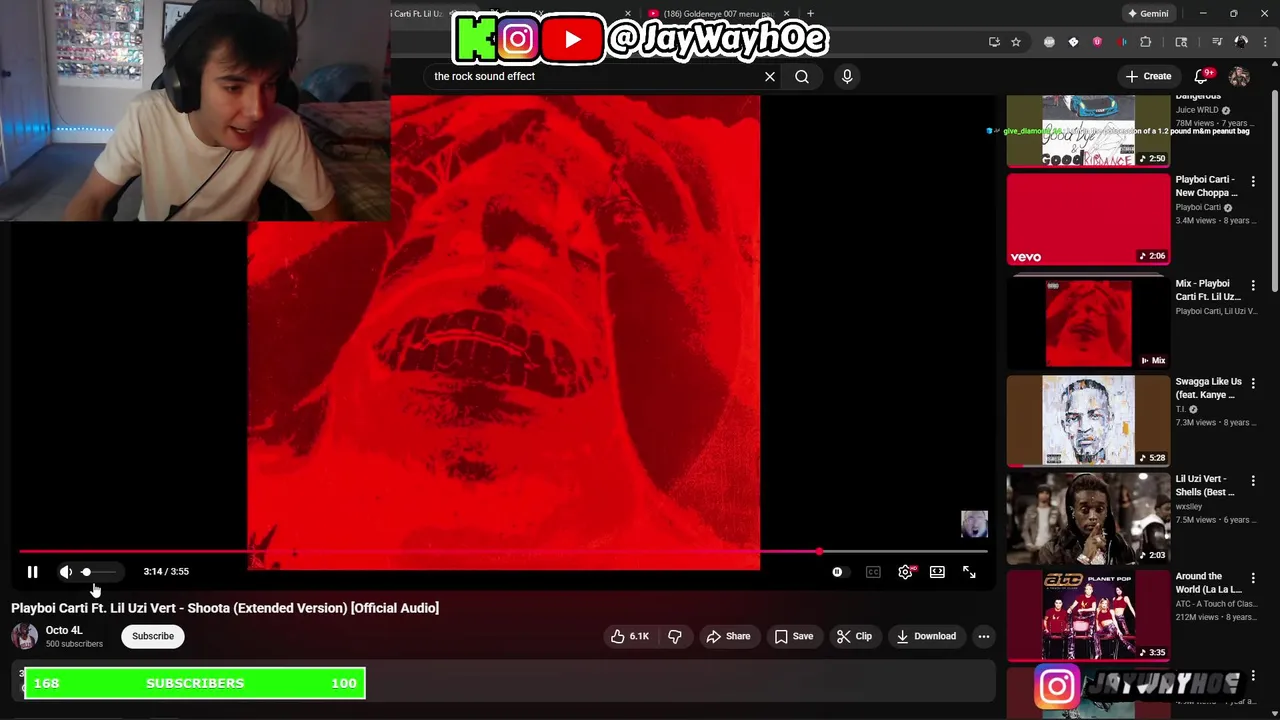Viewport: 1280px width, 720px height.
Task: Enter fullscreen mode
Action: pos(969,572)
